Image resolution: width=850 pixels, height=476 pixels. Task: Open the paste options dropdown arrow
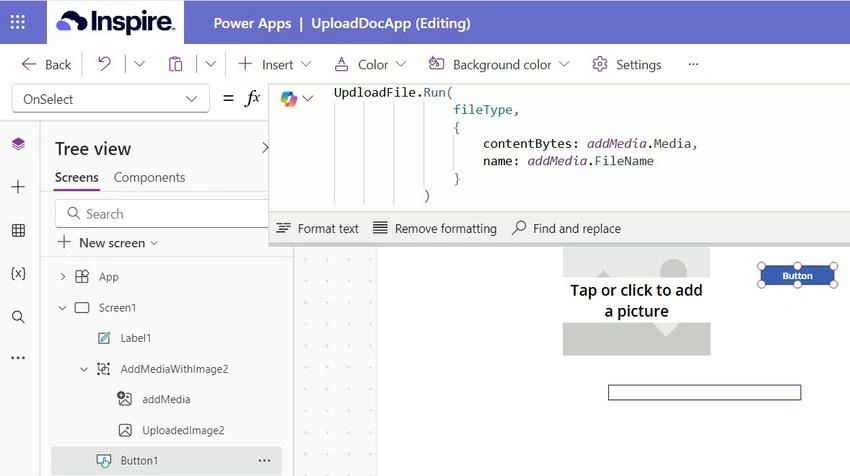click(210, 65)
